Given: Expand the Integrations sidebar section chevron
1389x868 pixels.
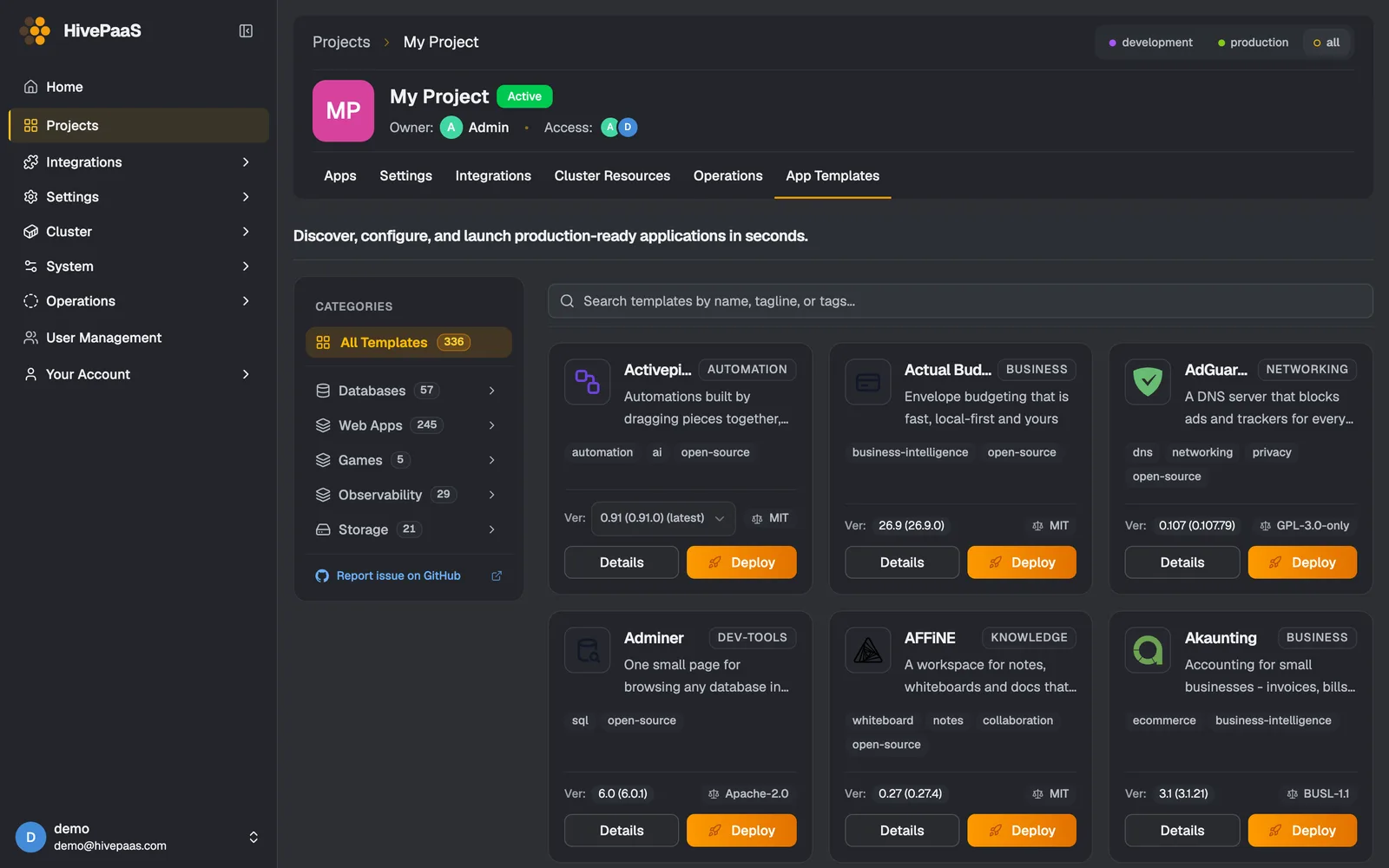Looking at the screenshot, I should tap(246, 162).
